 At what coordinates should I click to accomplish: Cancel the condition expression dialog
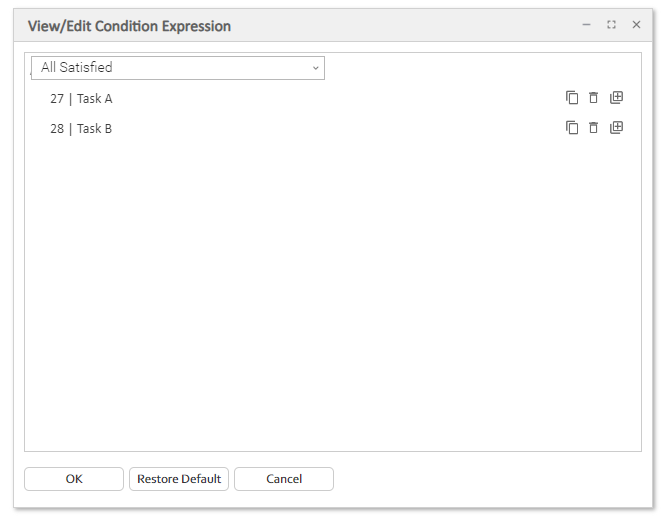click(x=284, y=479)
